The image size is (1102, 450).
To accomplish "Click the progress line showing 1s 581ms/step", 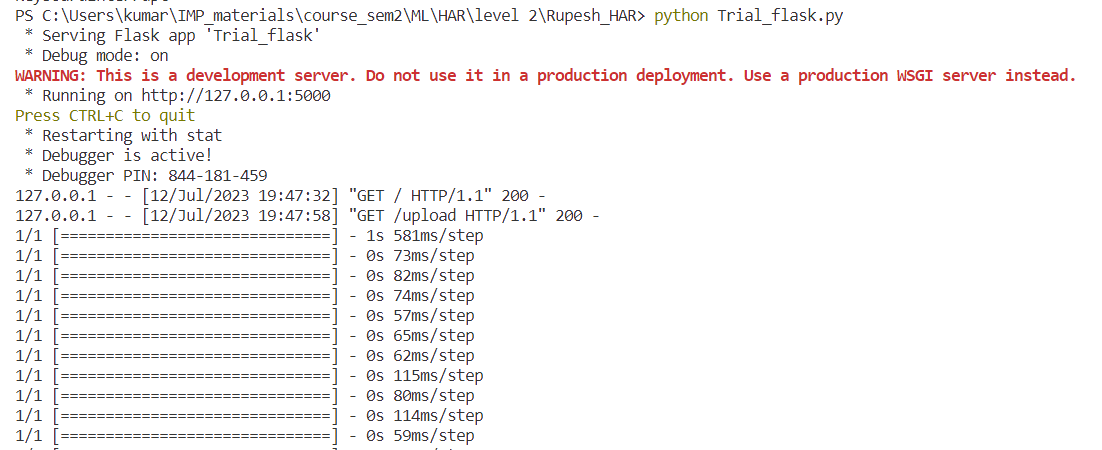I will (249, 236).
